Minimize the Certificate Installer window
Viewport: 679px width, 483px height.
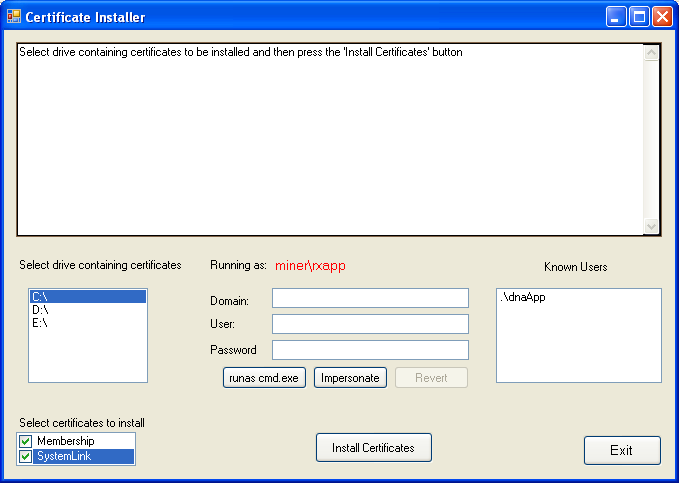click(616, 17)
